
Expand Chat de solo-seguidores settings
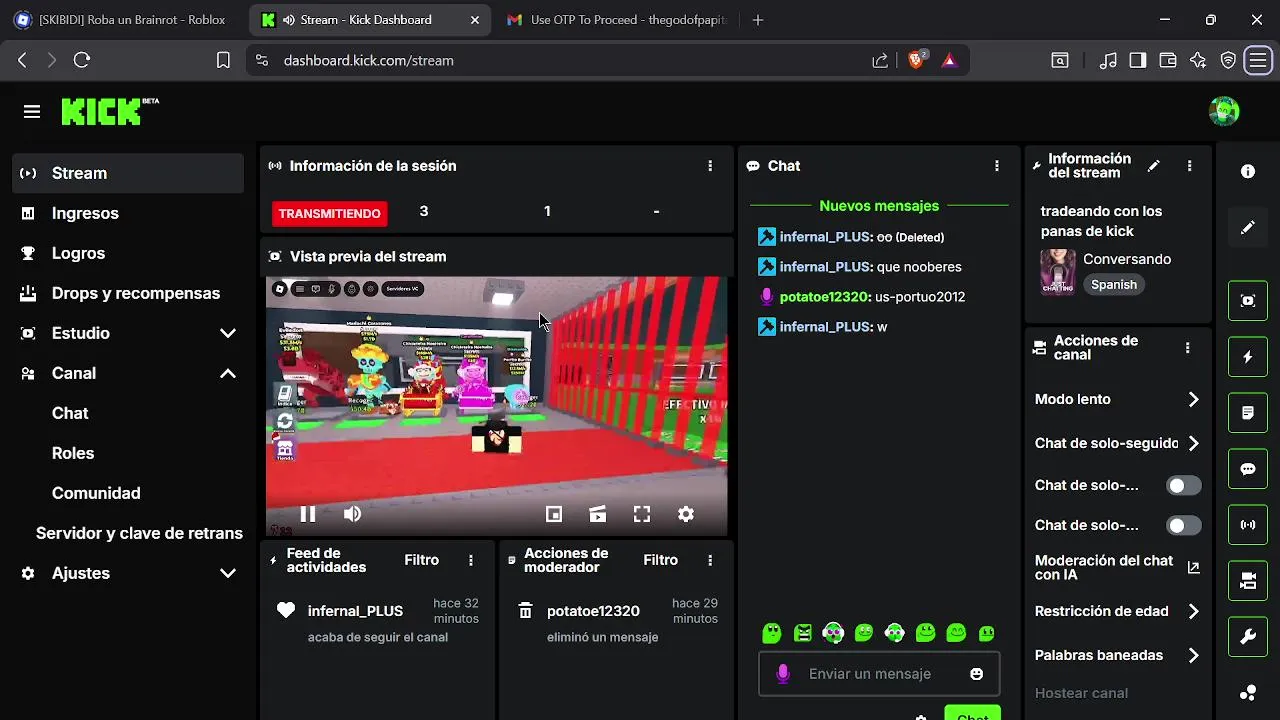(1118, 443)
